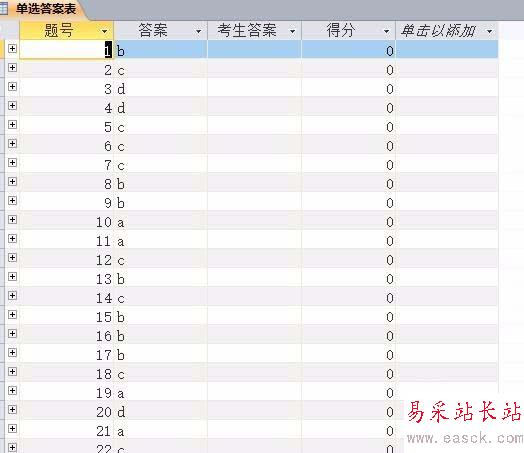
Task: Expand the subdatasheet for row 4
Action: pos(12,106)
